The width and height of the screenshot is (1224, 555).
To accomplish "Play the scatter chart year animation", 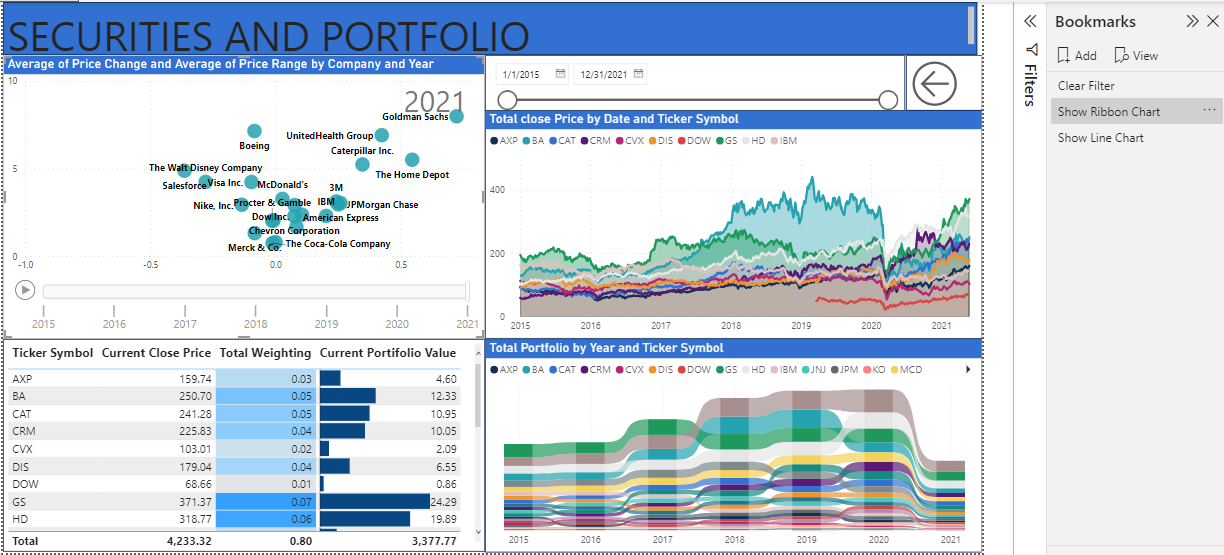I will click(x=26, y=290).
